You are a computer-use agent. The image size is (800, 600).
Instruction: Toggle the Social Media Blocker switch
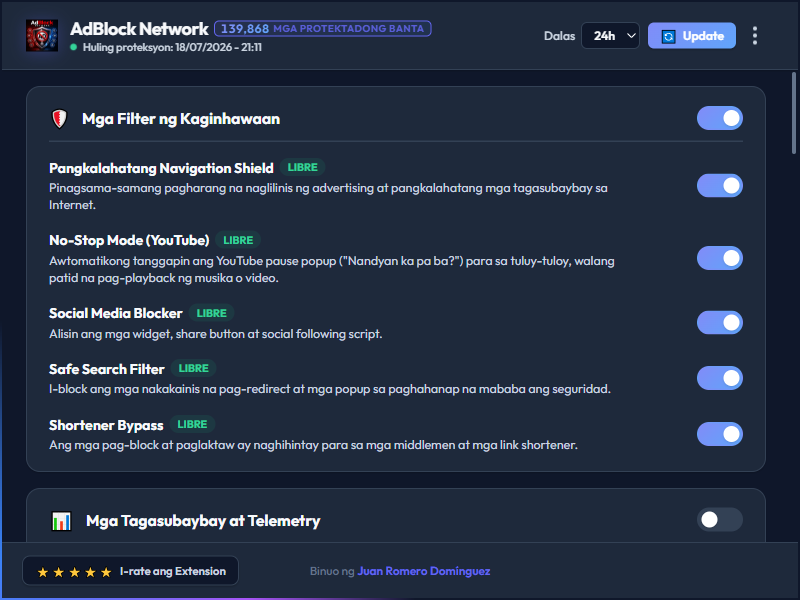(x=719, y=322)
